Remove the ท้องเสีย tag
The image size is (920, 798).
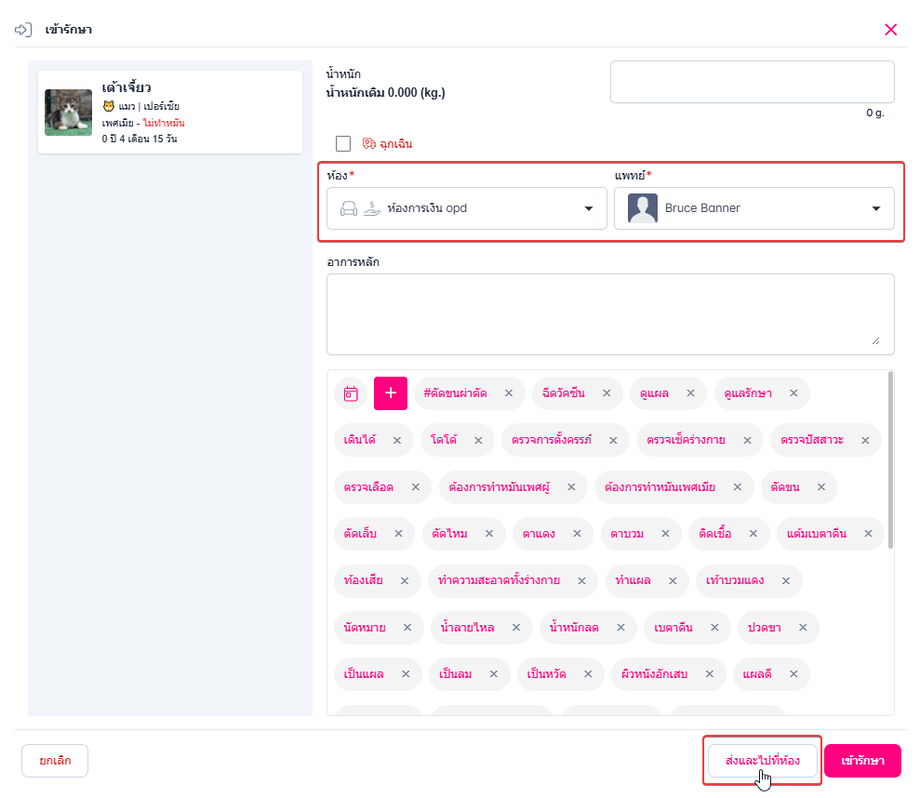(x=404, y=581)
